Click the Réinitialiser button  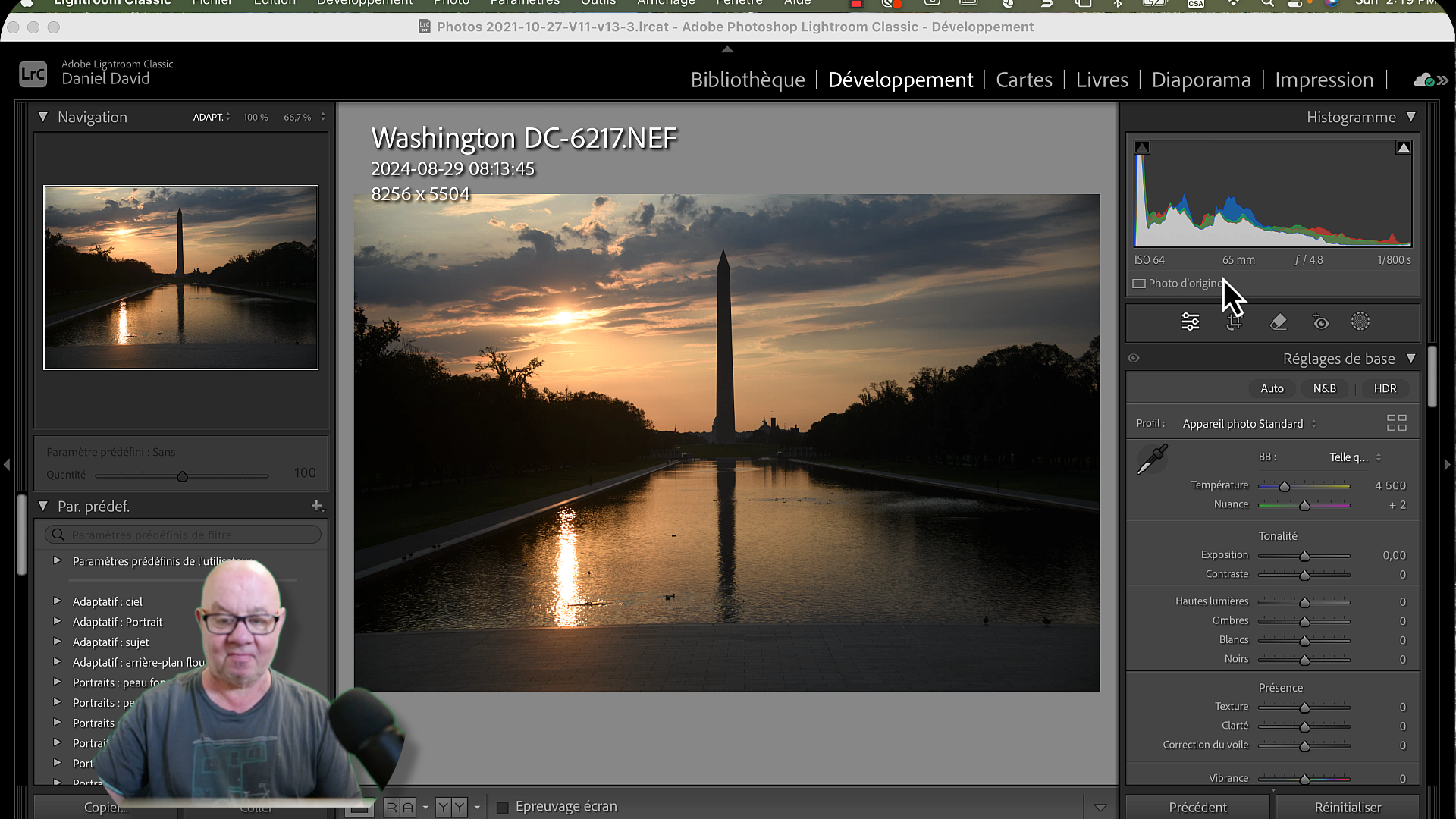tap(1348, 807)
